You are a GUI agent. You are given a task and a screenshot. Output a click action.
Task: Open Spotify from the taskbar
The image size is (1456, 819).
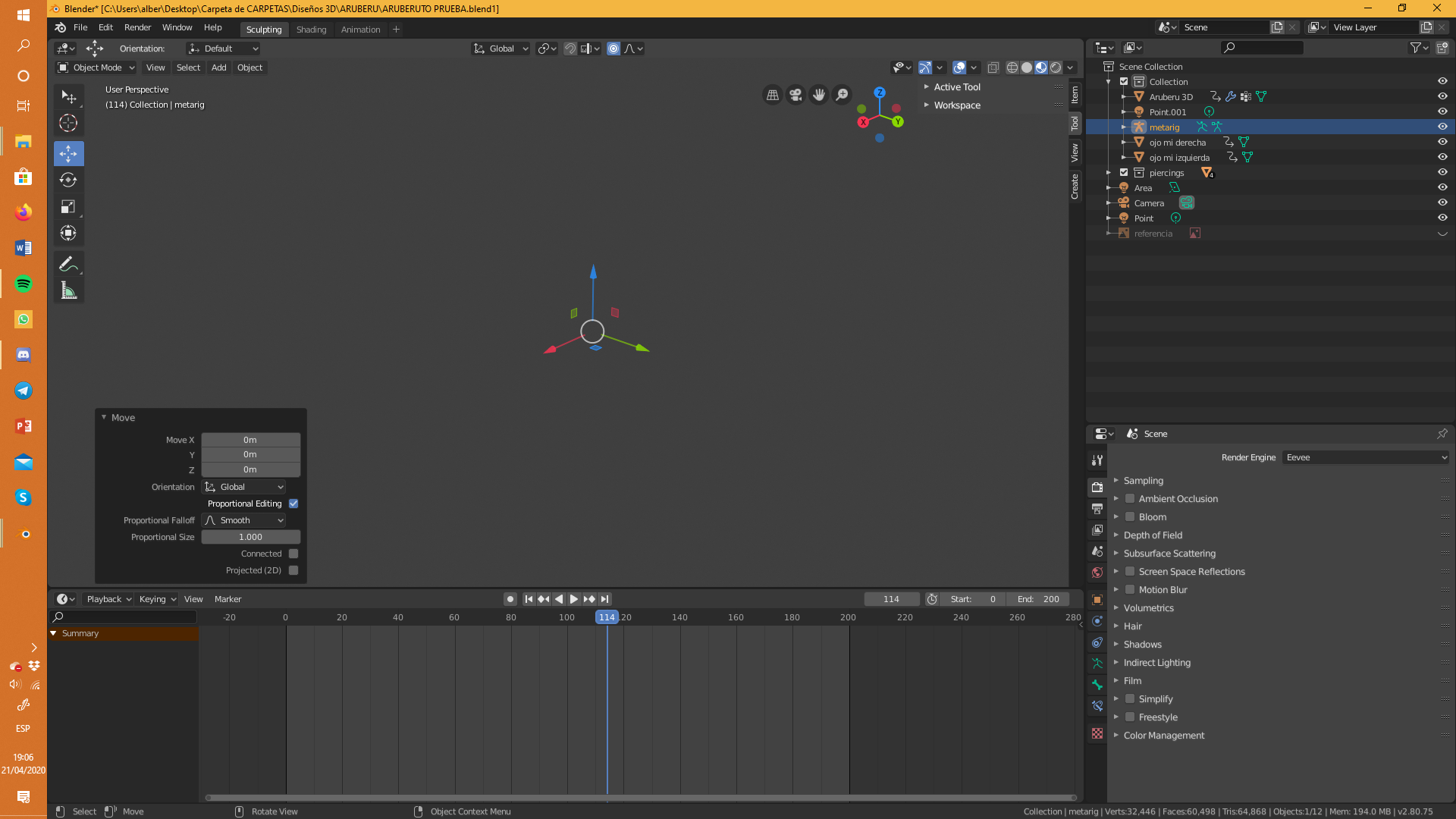[x=23, y=284]
